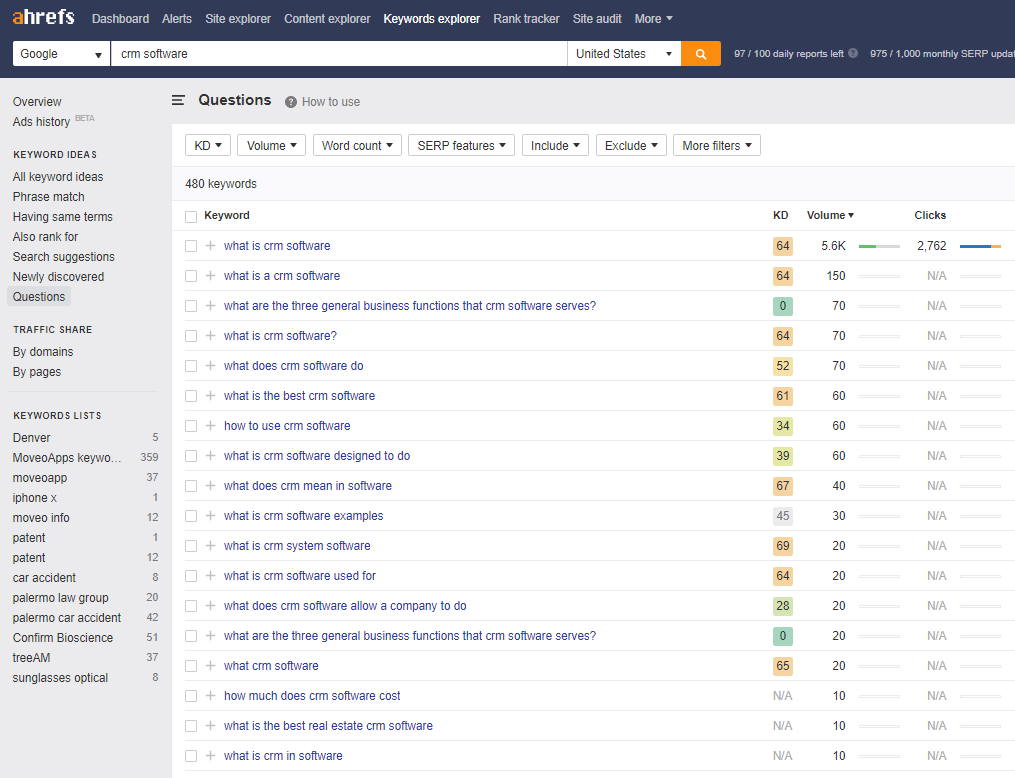1015x778 pixels.
Task: Open 'what is crm system software' keyword link
Action: pyautogui.click(x=297, y=546)
